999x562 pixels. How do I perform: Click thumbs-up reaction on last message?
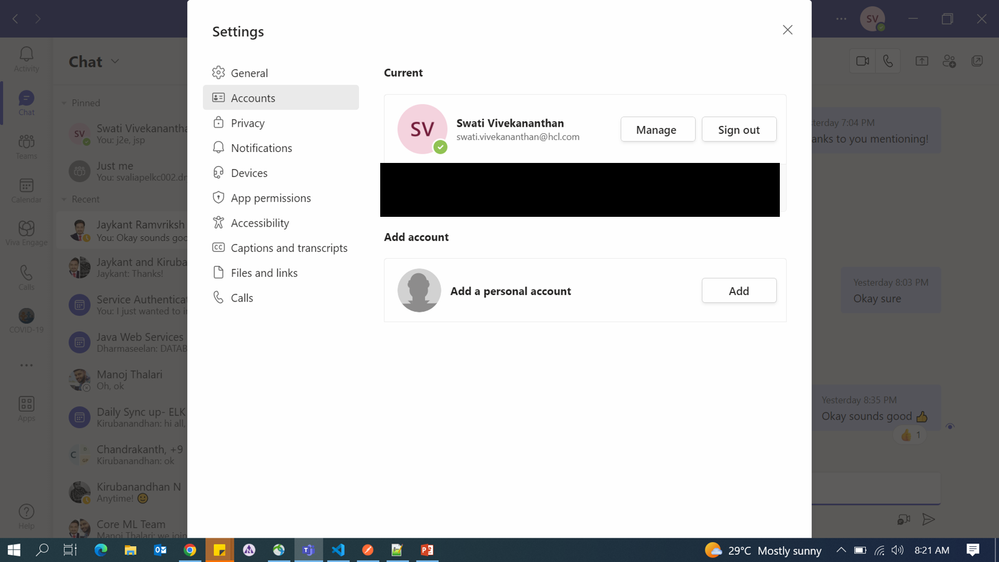tap(910, 435)
